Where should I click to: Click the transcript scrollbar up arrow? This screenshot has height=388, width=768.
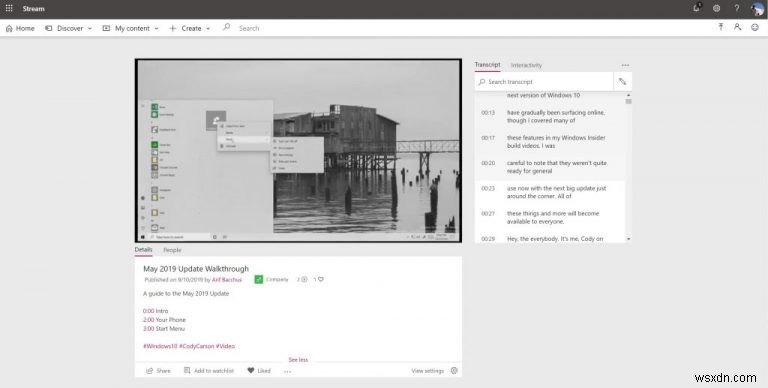point(628,95)
